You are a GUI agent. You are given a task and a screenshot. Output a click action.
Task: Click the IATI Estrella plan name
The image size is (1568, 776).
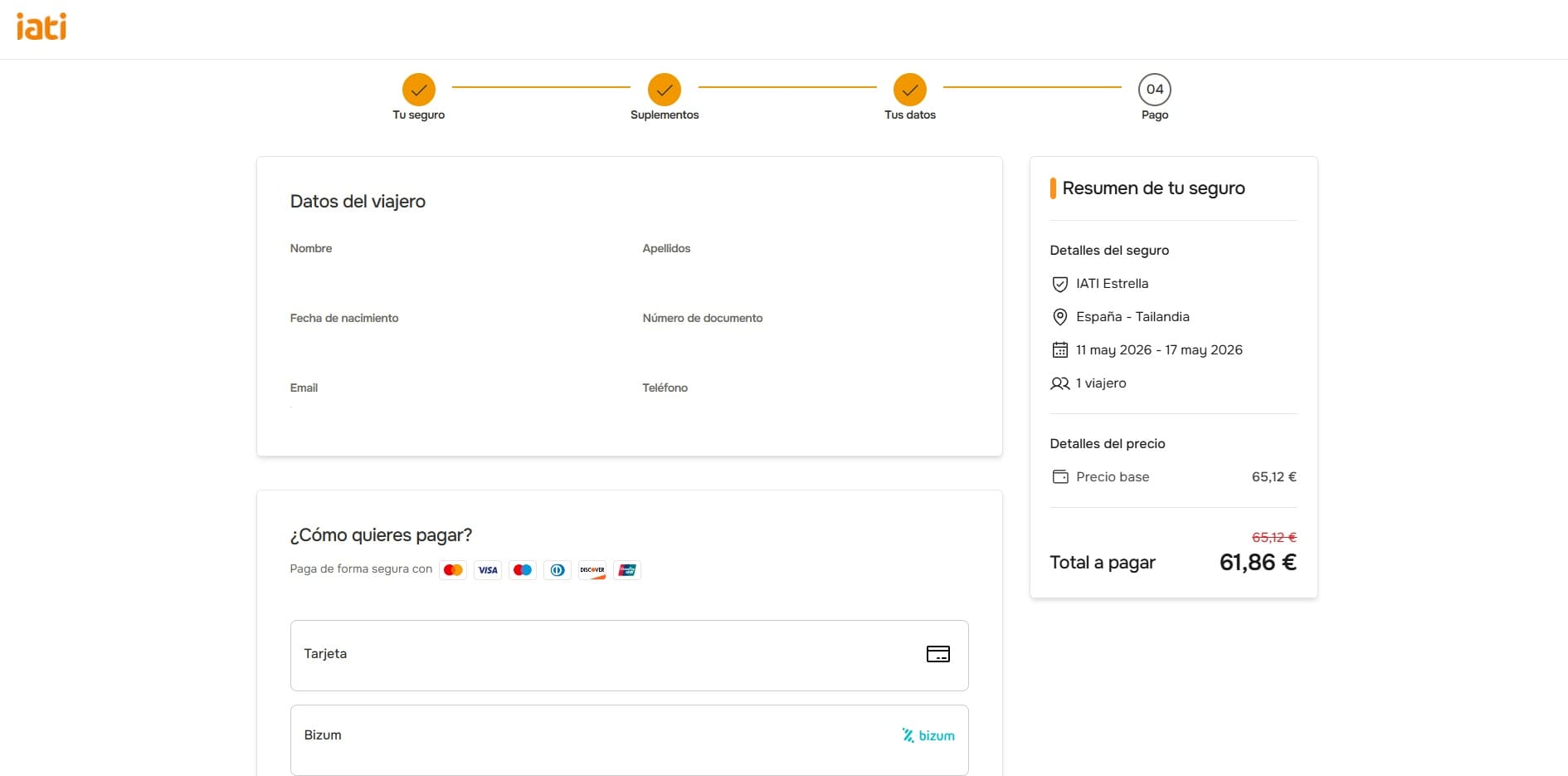coord(1113,284)
